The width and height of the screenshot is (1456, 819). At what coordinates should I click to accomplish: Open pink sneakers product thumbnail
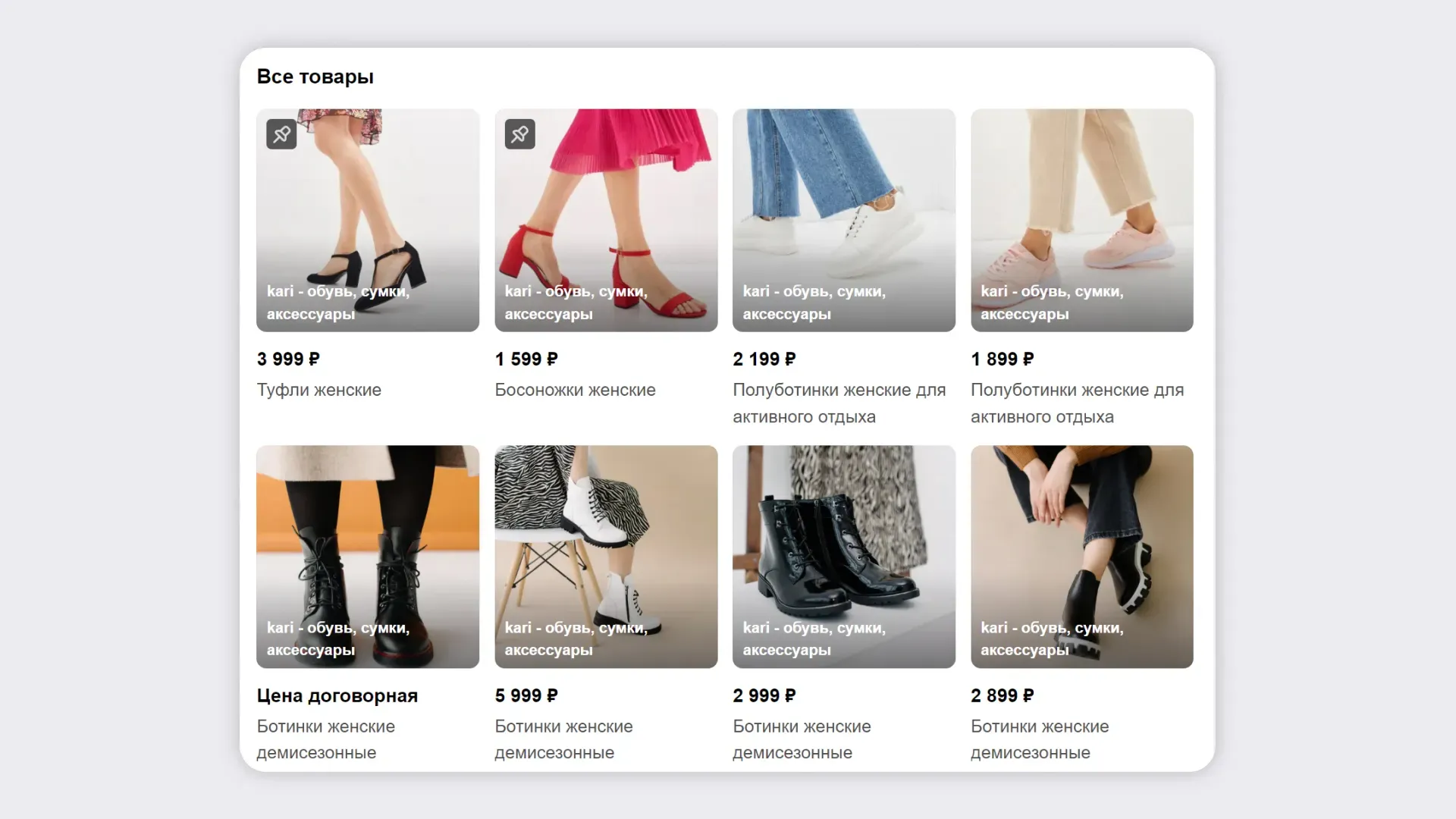click(1081, 220)
